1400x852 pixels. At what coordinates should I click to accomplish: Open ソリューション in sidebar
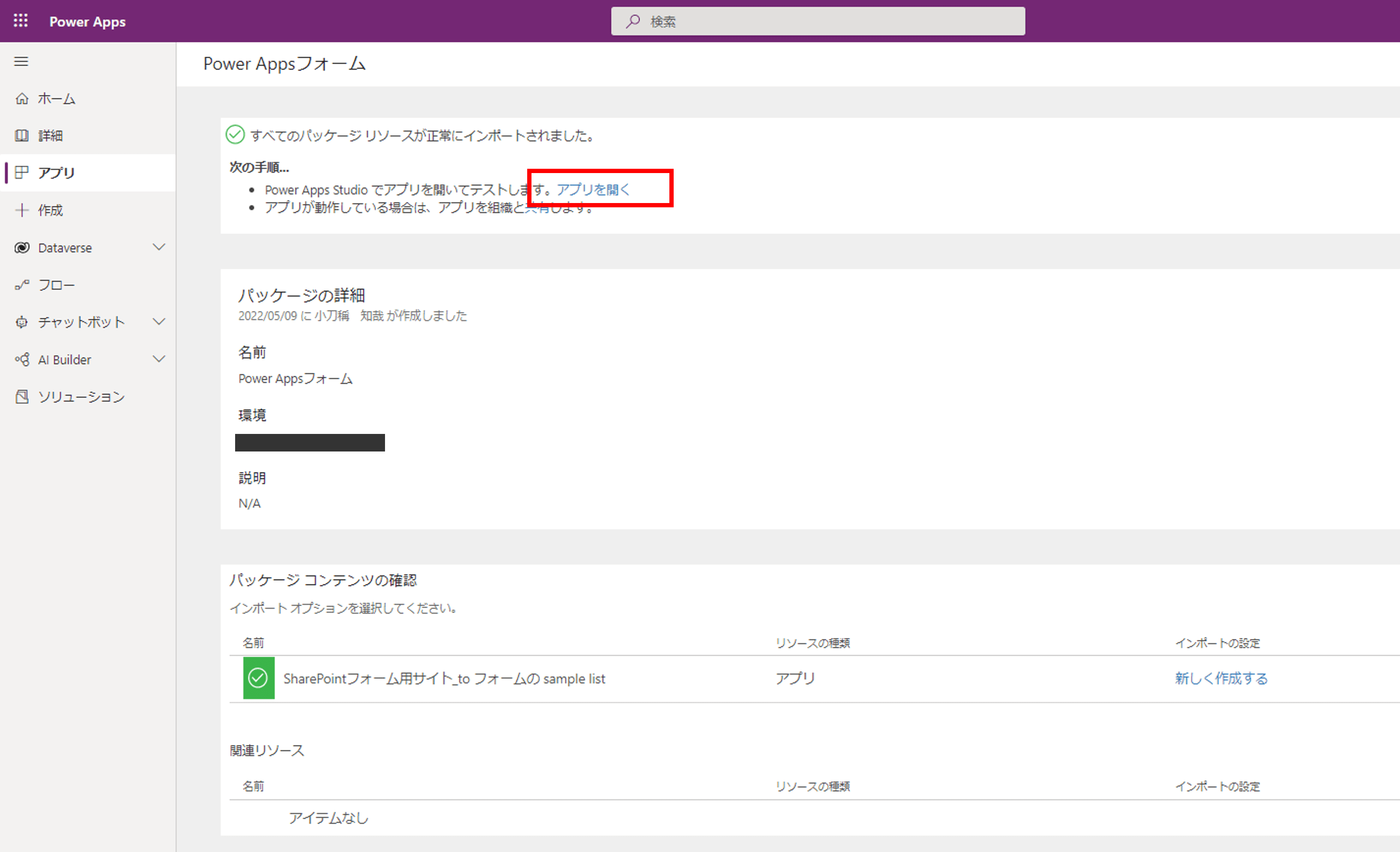pyautogui.click(x=88, y=397)
